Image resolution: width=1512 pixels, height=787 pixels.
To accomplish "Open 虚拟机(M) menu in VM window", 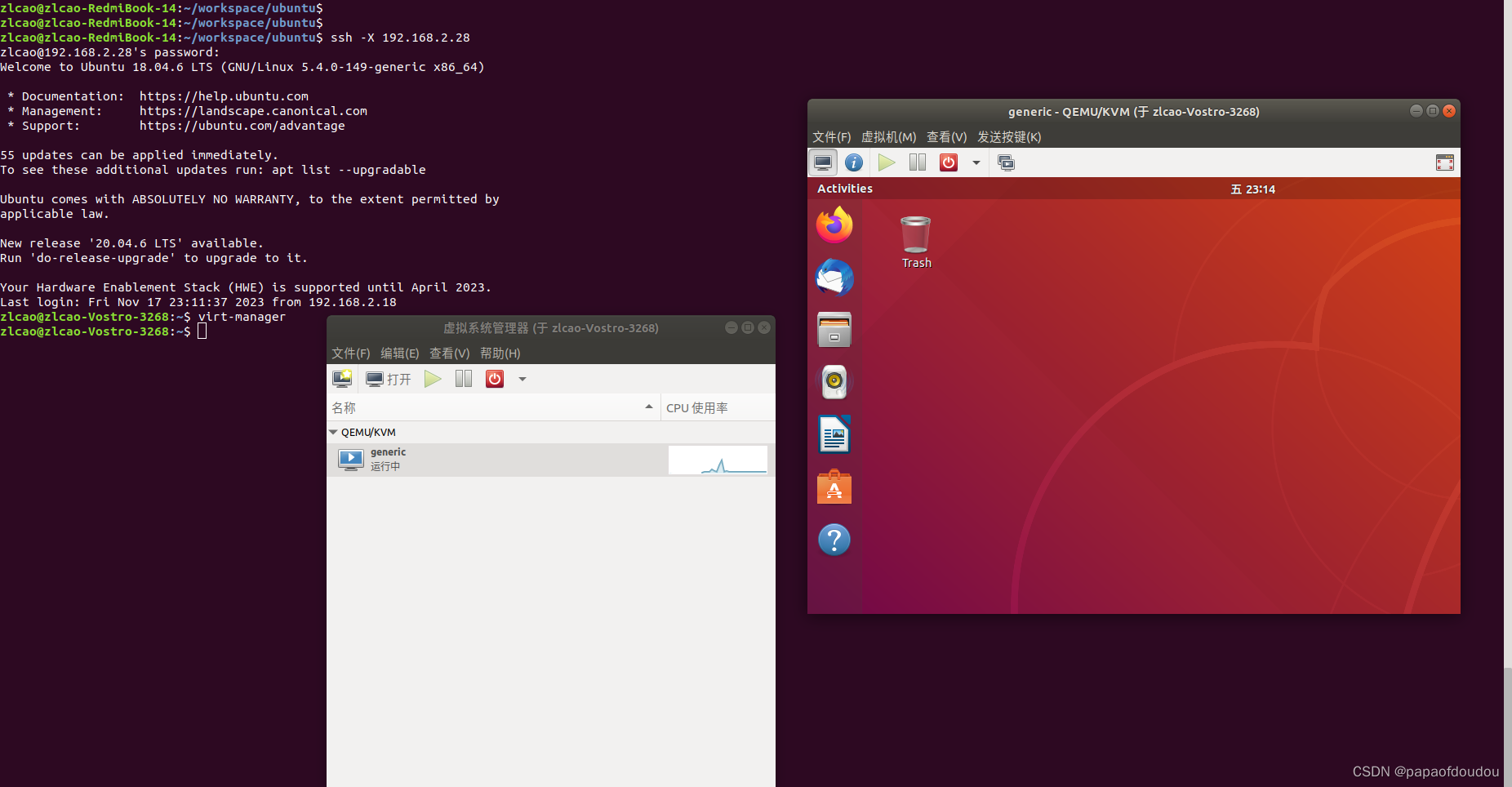I will (x=889, y=136).
